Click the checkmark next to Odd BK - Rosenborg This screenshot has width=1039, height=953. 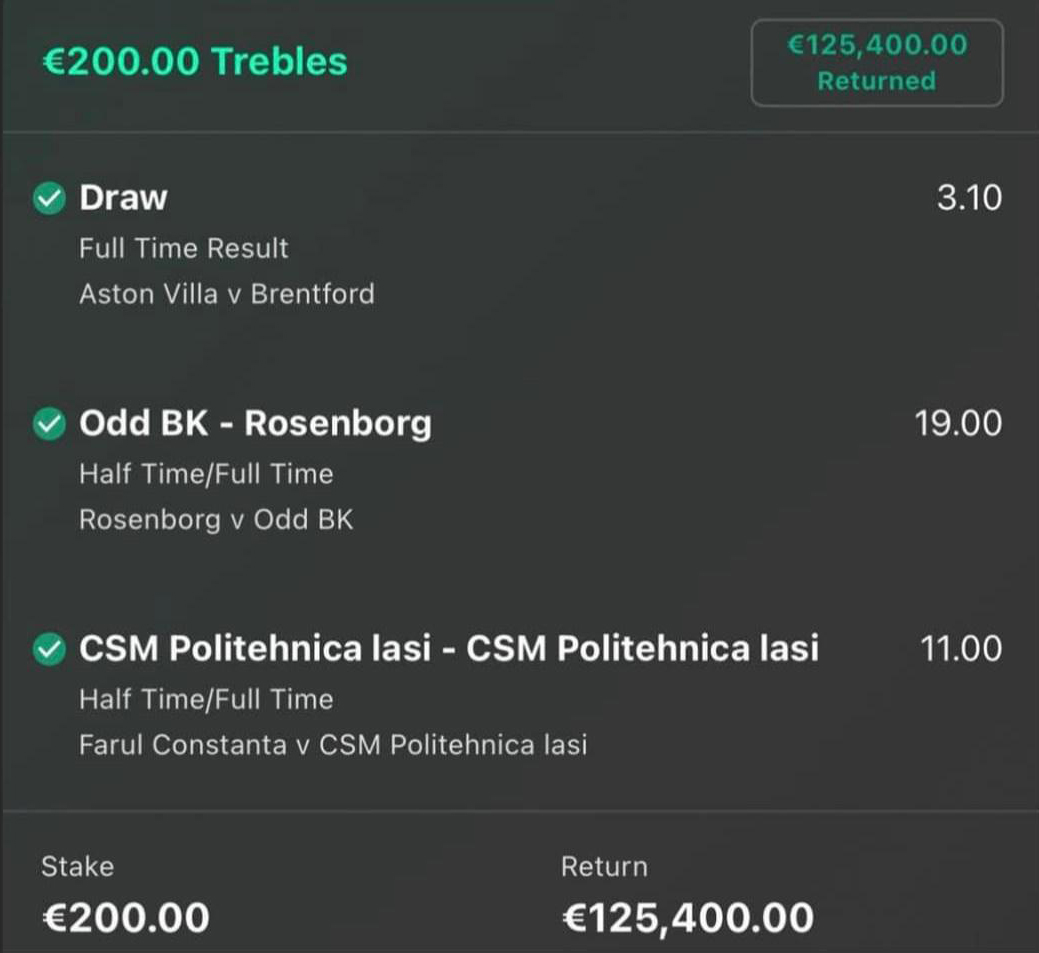point(48,424)
